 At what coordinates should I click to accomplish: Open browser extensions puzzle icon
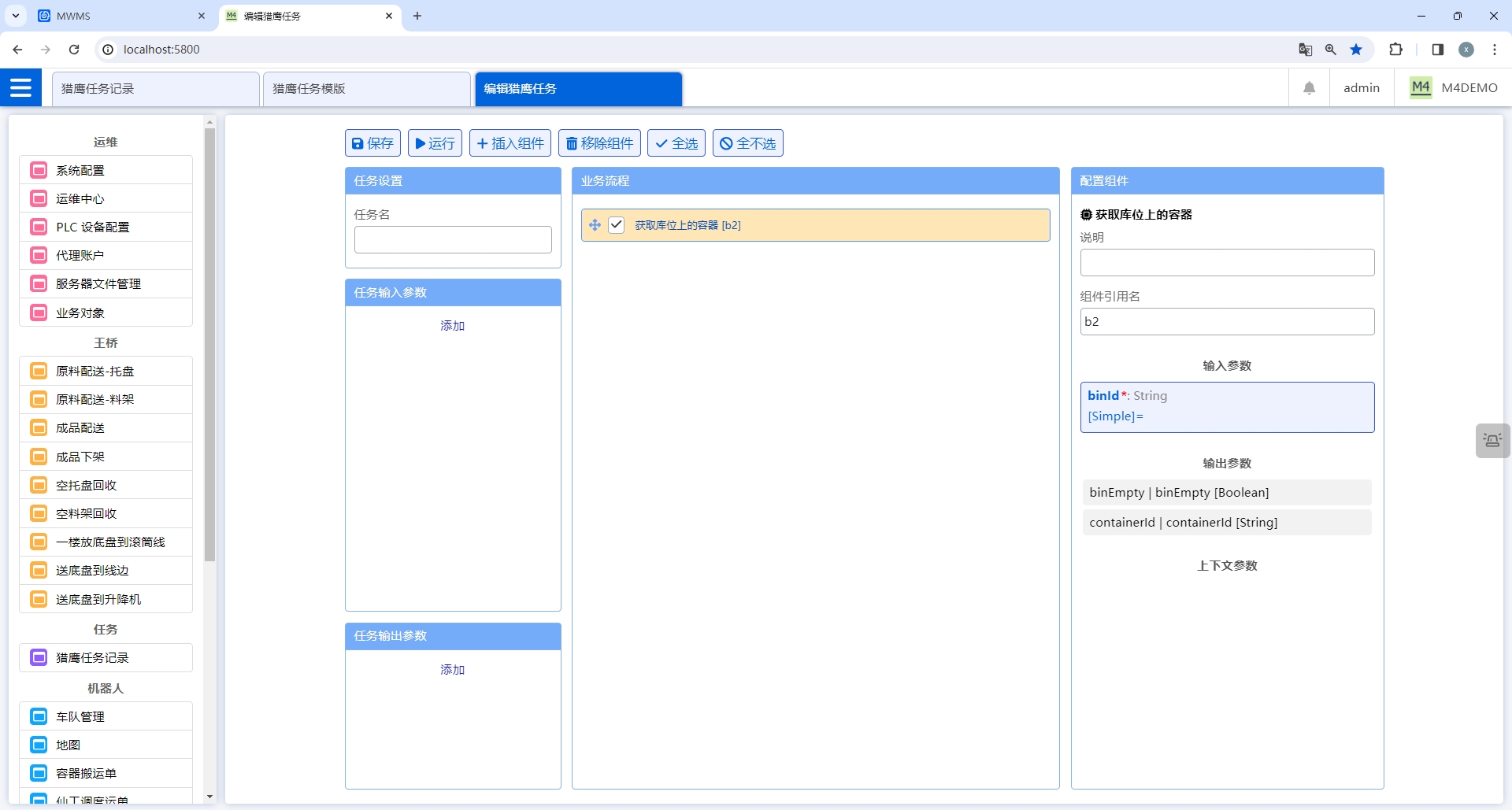pyautogui.click(x=1395, y=50)
